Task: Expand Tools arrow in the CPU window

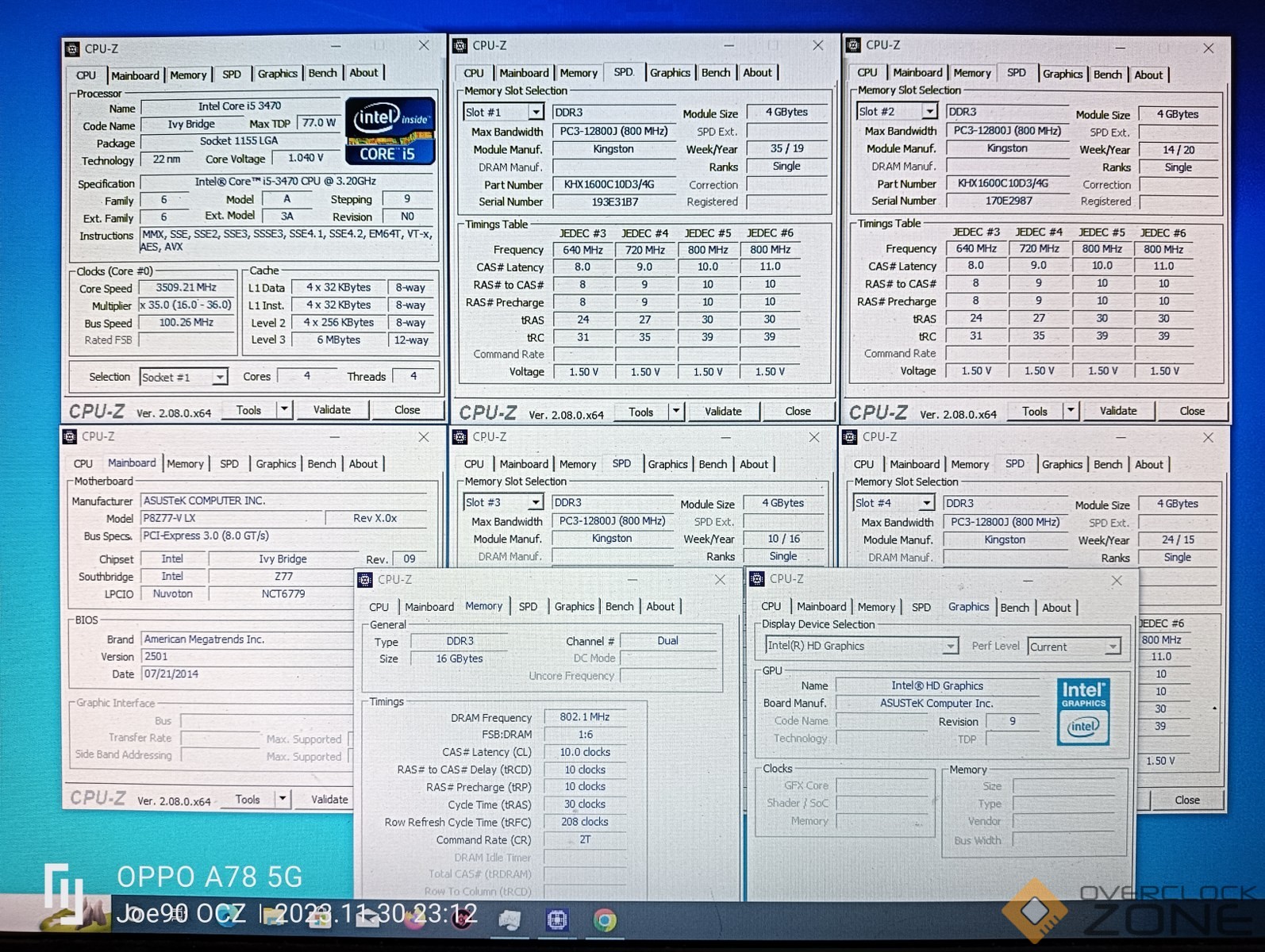Action: [284, 409]
